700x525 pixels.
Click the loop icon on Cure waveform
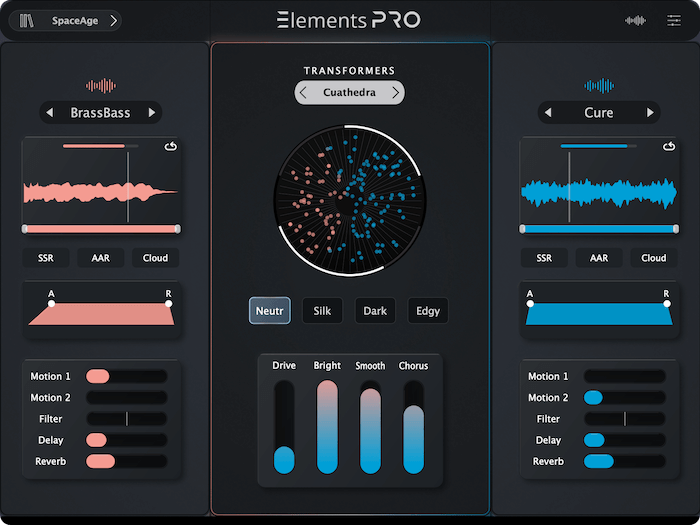pyautogui.click(x=669, y=147)
